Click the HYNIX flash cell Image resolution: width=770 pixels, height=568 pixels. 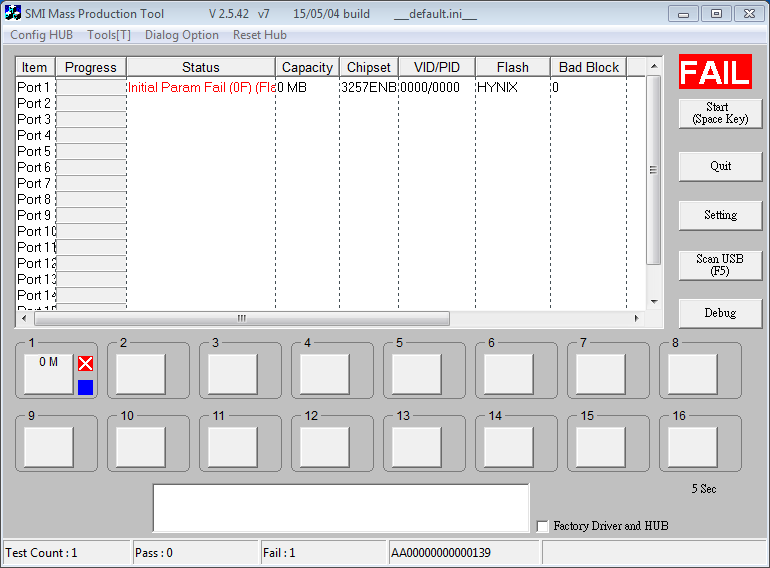click(497, 87)
